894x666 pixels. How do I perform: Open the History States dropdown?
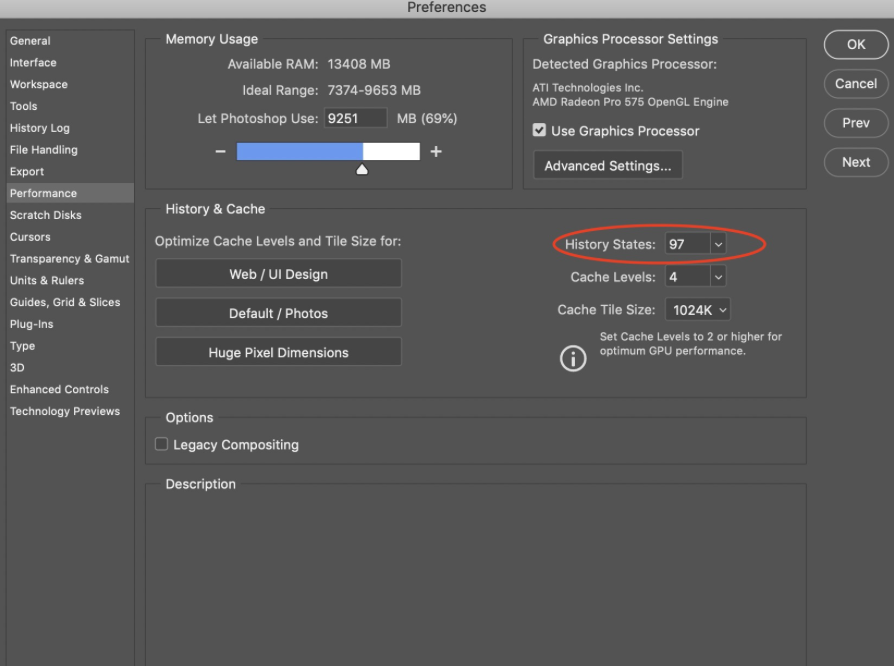click(x=717, y=244)
